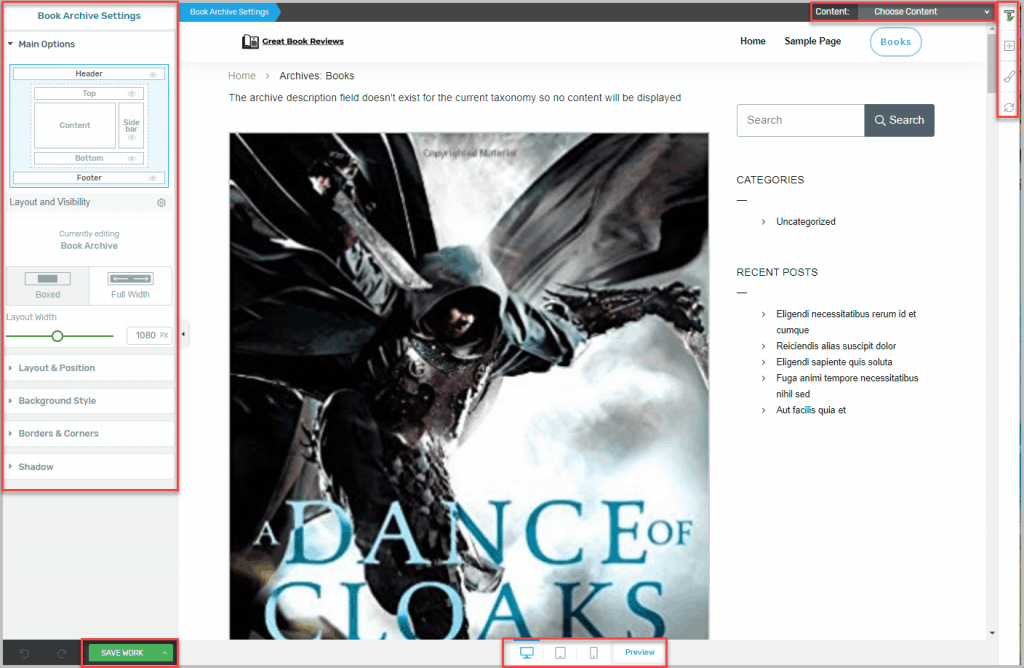This screenshot has width=1024, height=668.
Task: Expand the Background Style section
Action: point(57,401)
